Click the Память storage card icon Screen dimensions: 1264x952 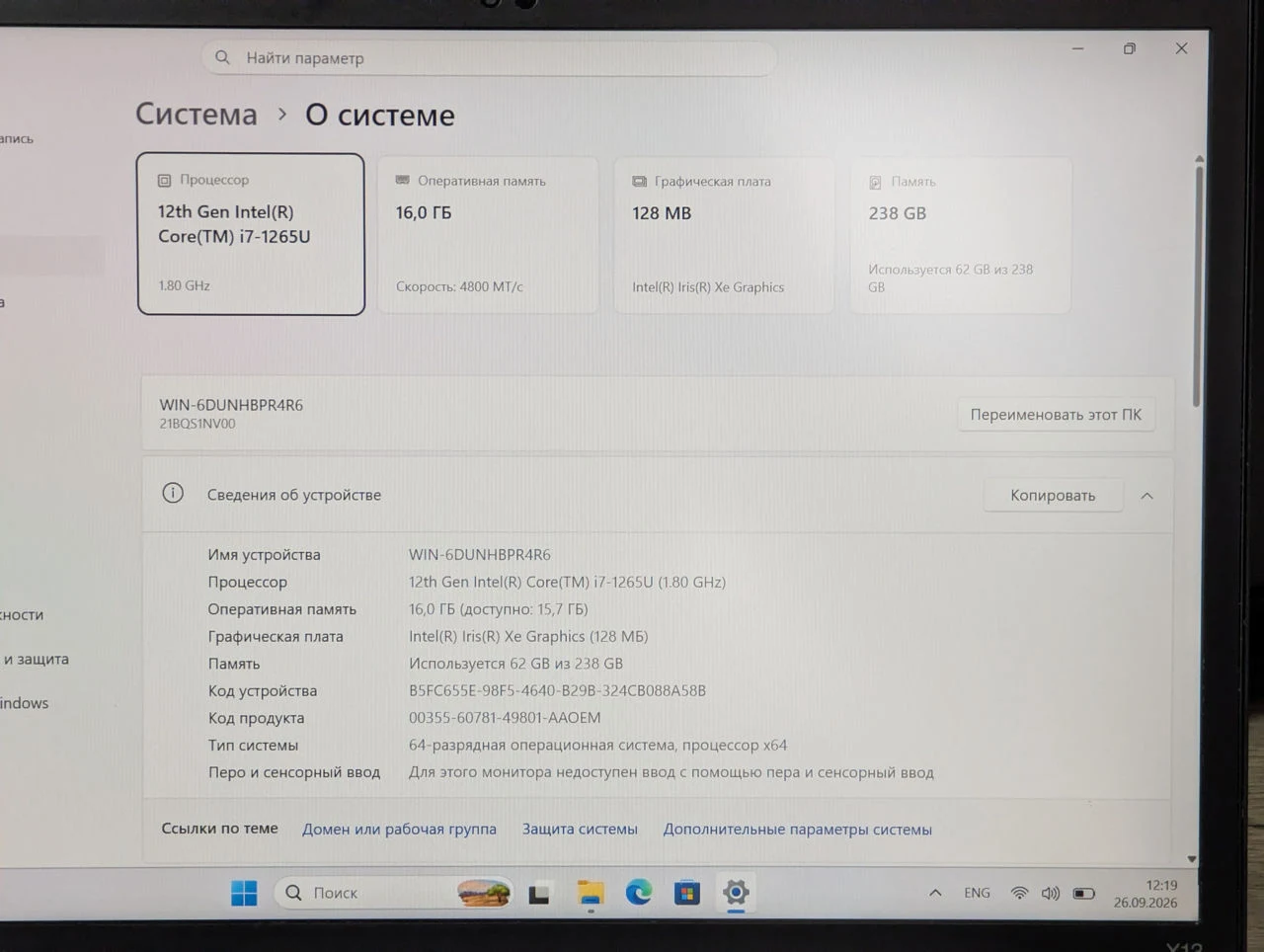(875, 183)
